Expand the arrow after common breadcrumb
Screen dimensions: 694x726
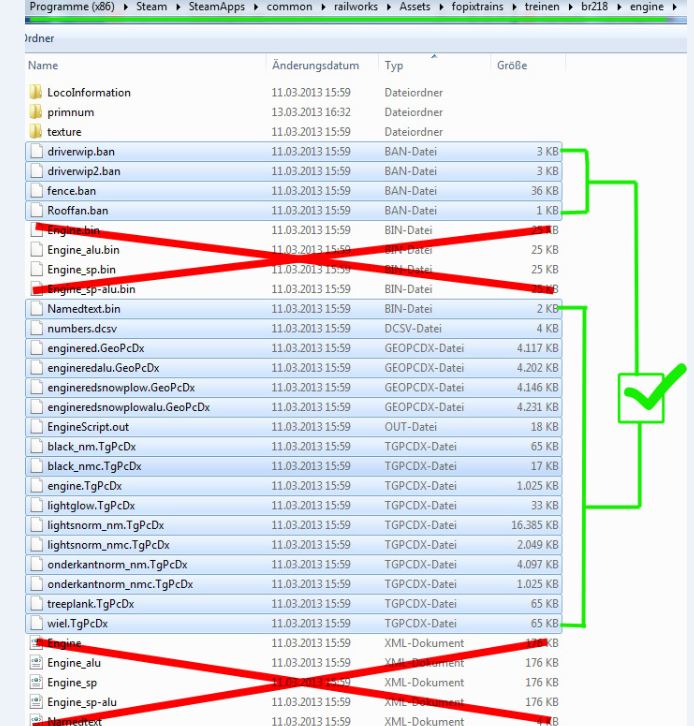tap(323, 7)
